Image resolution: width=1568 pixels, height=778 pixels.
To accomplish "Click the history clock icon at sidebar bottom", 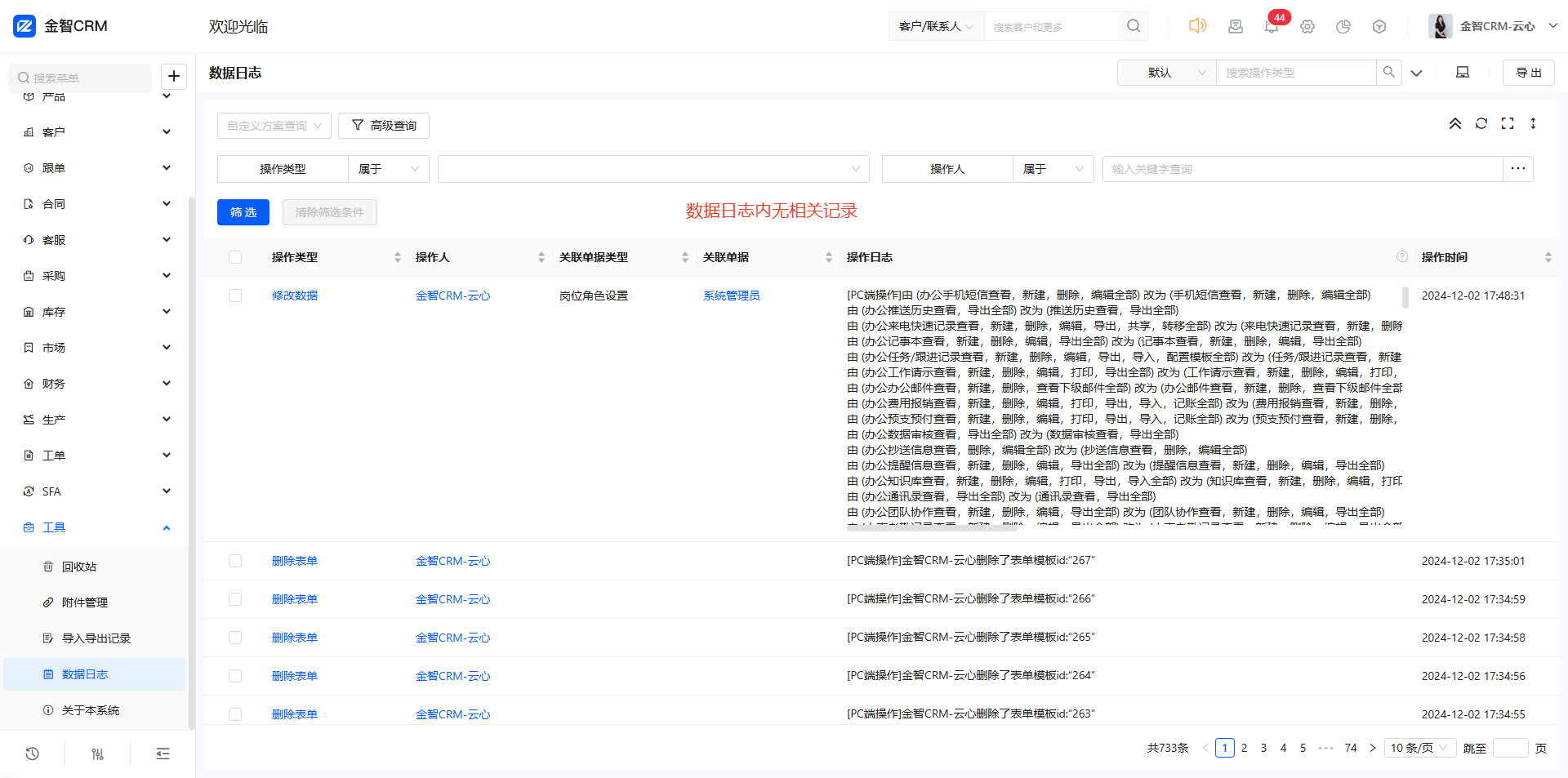I will click(x=33, y=754).
